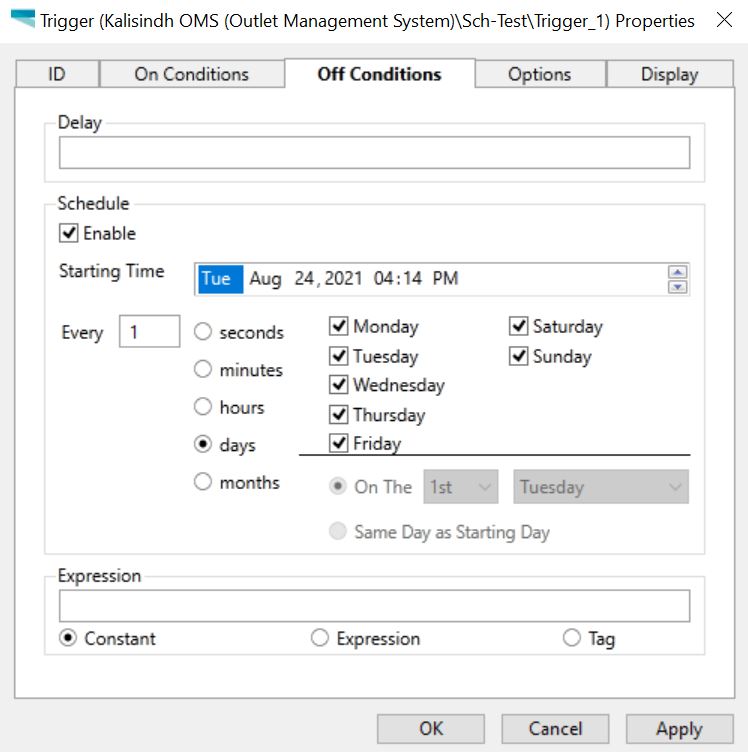Click the OK button
The width and height of the screenshot is (748, 752).
point(431,729)
